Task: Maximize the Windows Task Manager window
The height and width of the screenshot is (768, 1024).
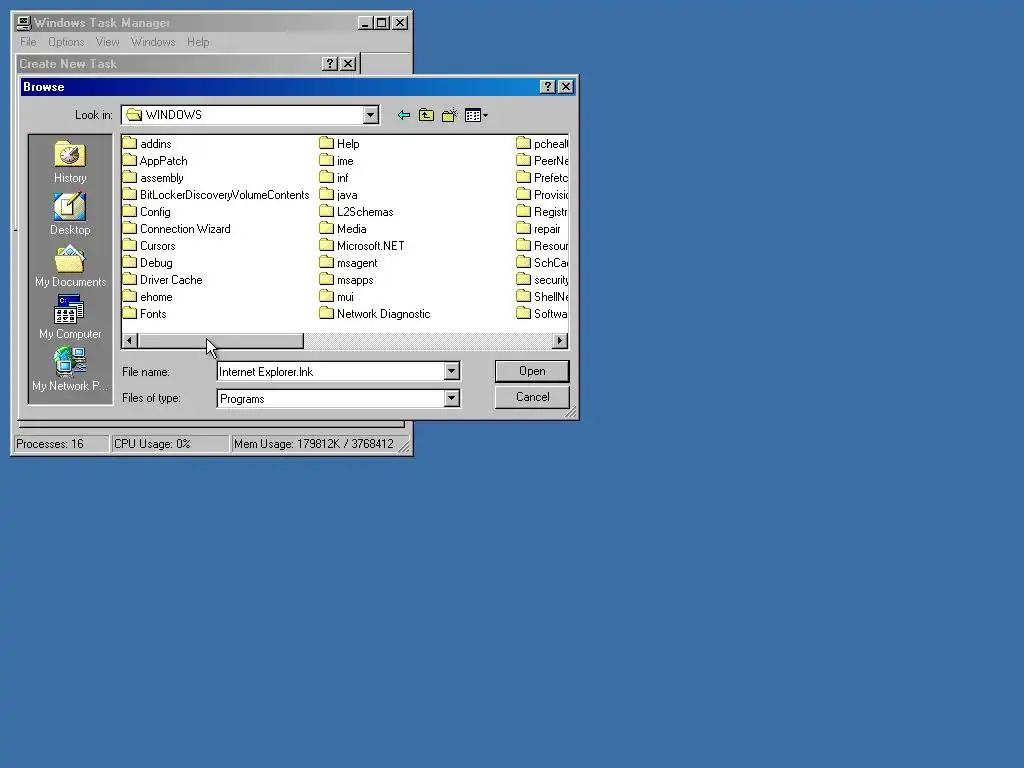Action: (x=382, y=23)
